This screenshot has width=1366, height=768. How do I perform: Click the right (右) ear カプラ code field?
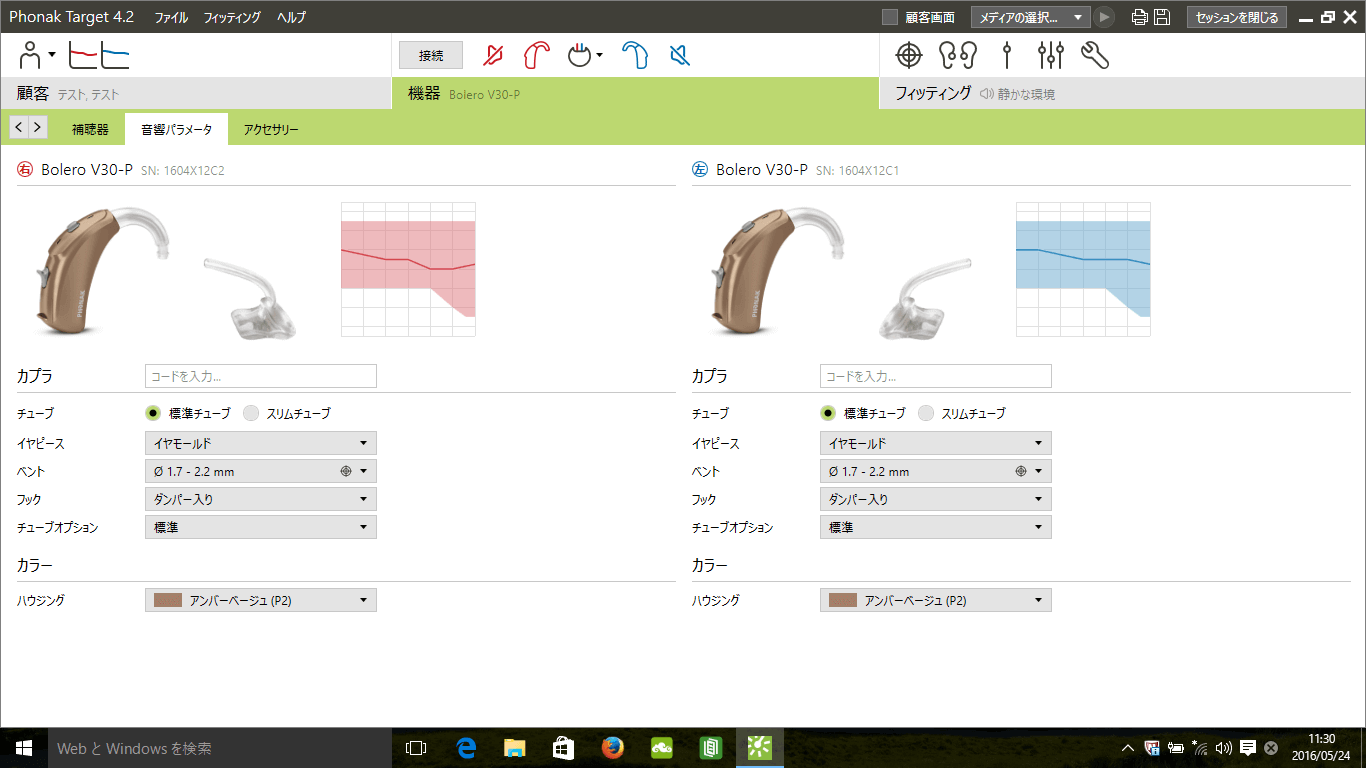click(261, 376)
